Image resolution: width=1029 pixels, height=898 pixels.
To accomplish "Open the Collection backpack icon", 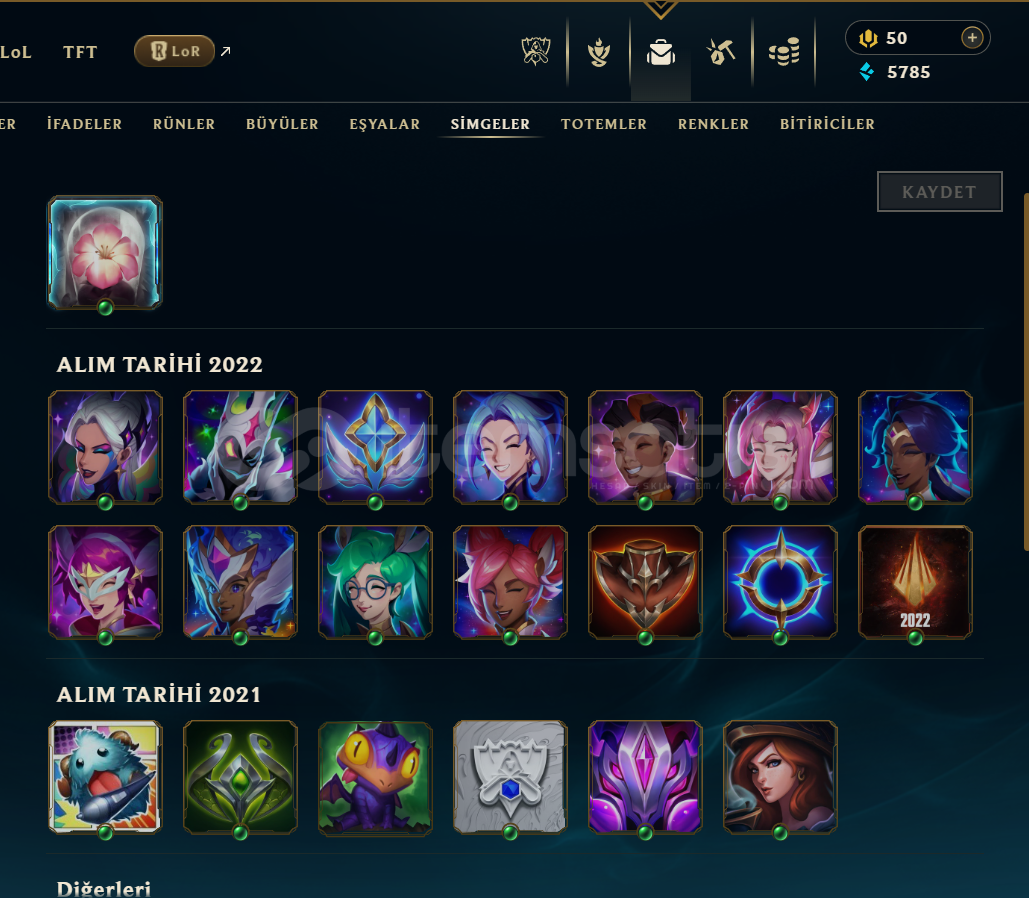I will (661, 53).
